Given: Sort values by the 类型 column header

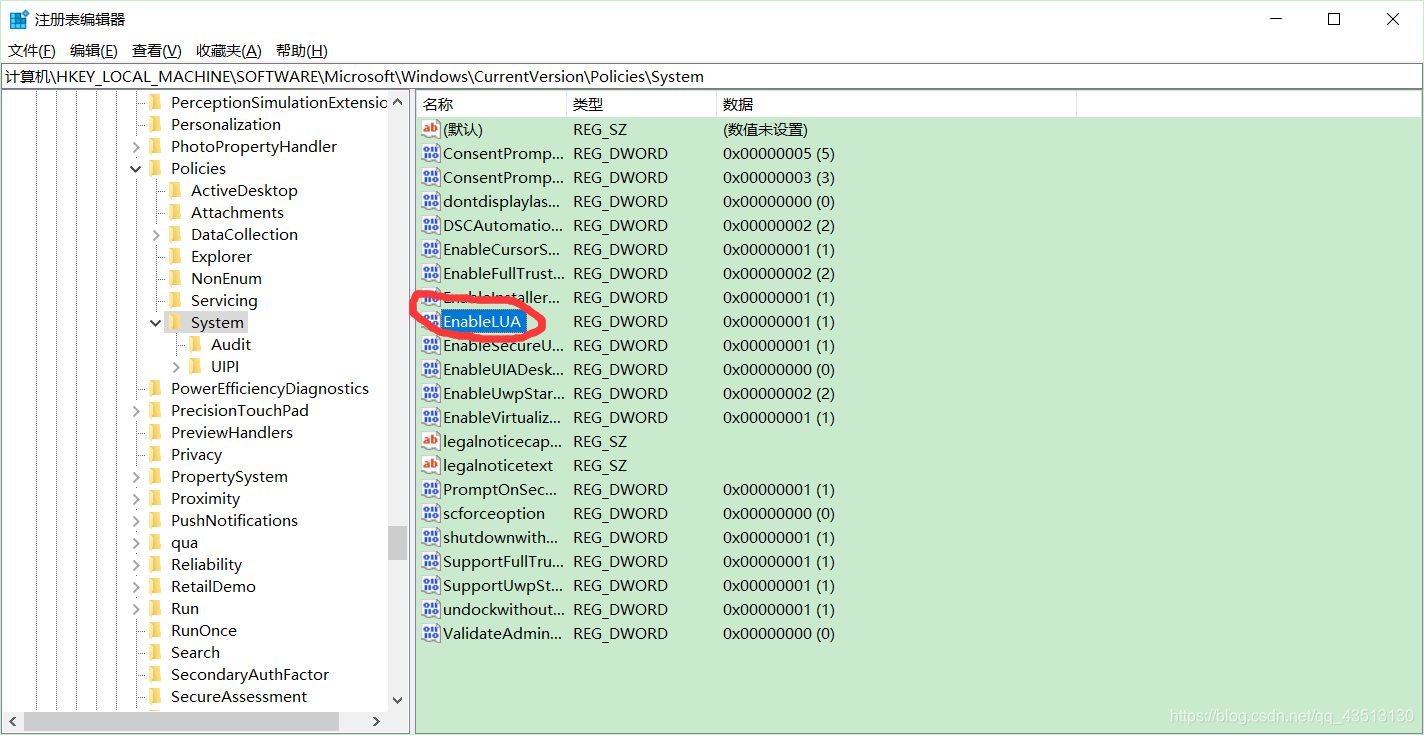Looking at the screenshot, I should [x=641, y=104].
